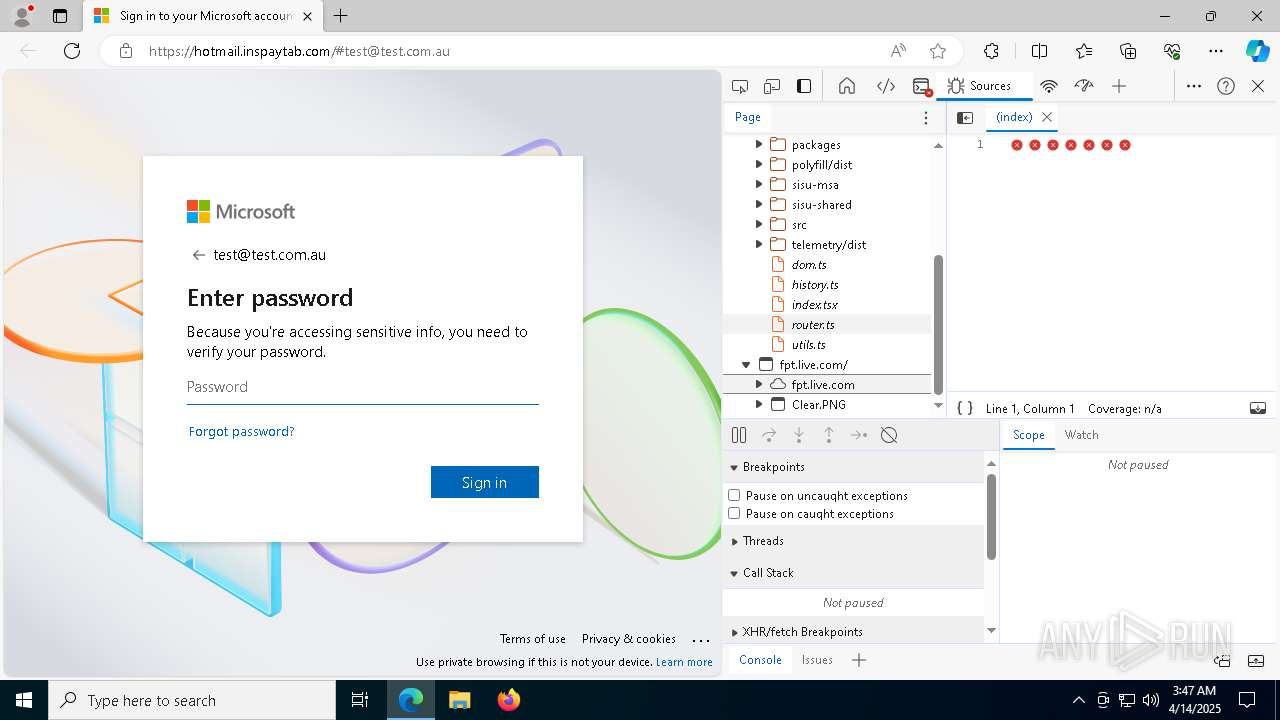This screenshot has height=720, width=1280.
Task: Open the Elements panel code icon
Action: click(886, 86)
